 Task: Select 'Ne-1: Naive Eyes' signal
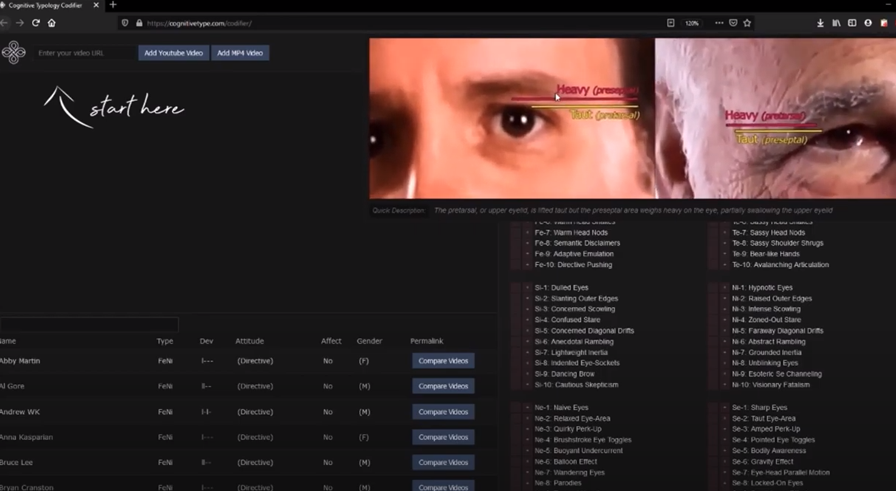point(561,408)
